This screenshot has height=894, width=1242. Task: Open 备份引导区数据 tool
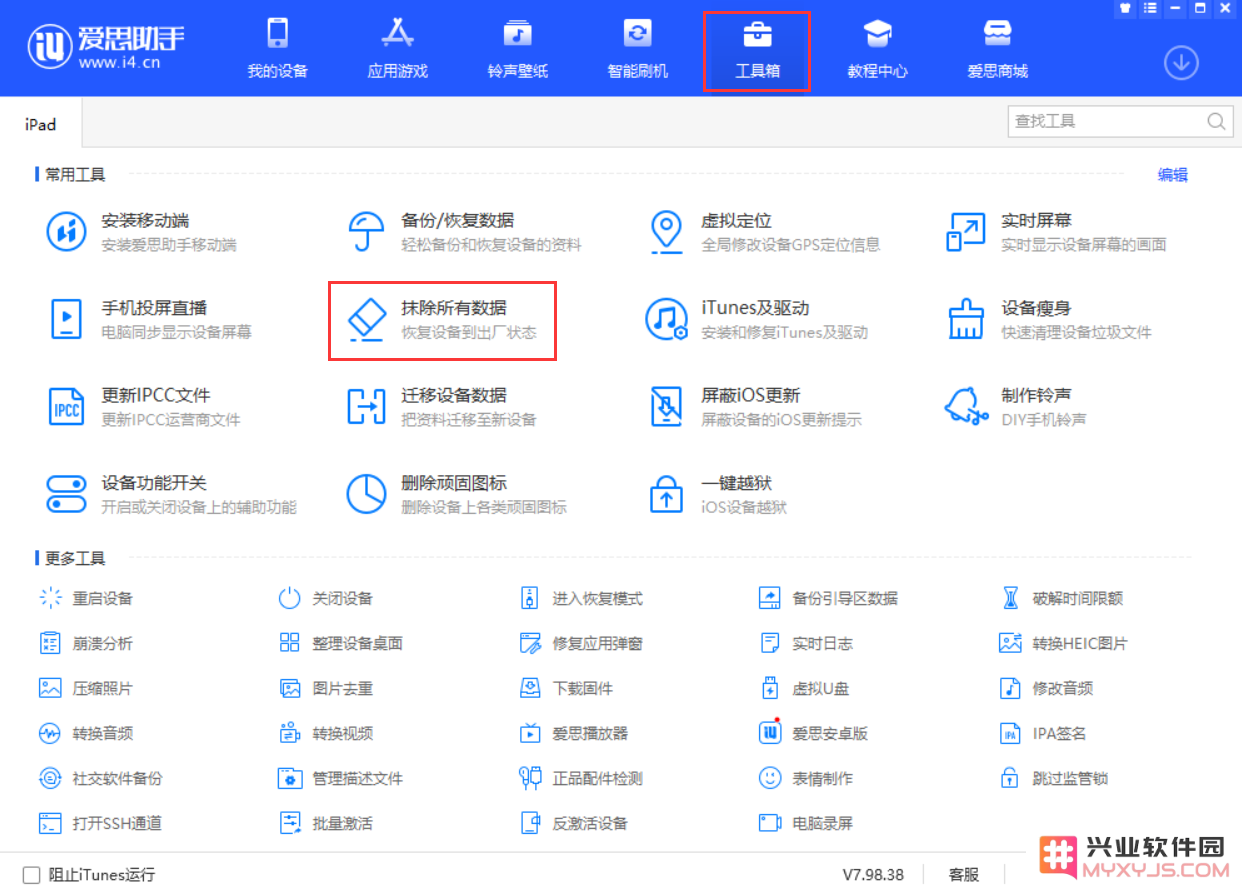[x=828, y=598]
